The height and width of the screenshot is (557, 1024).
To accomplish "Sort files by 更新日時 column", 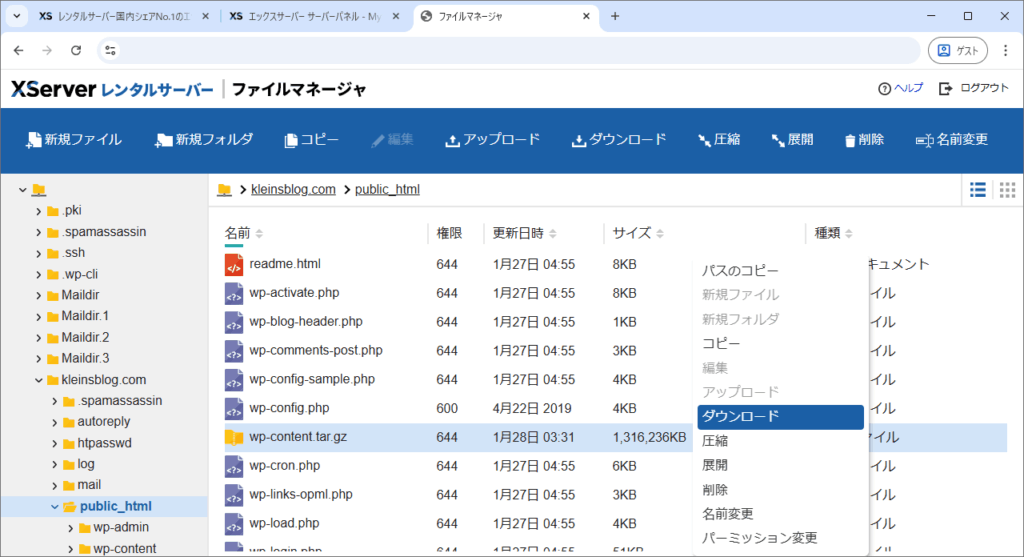I will (x=518, y=233).
